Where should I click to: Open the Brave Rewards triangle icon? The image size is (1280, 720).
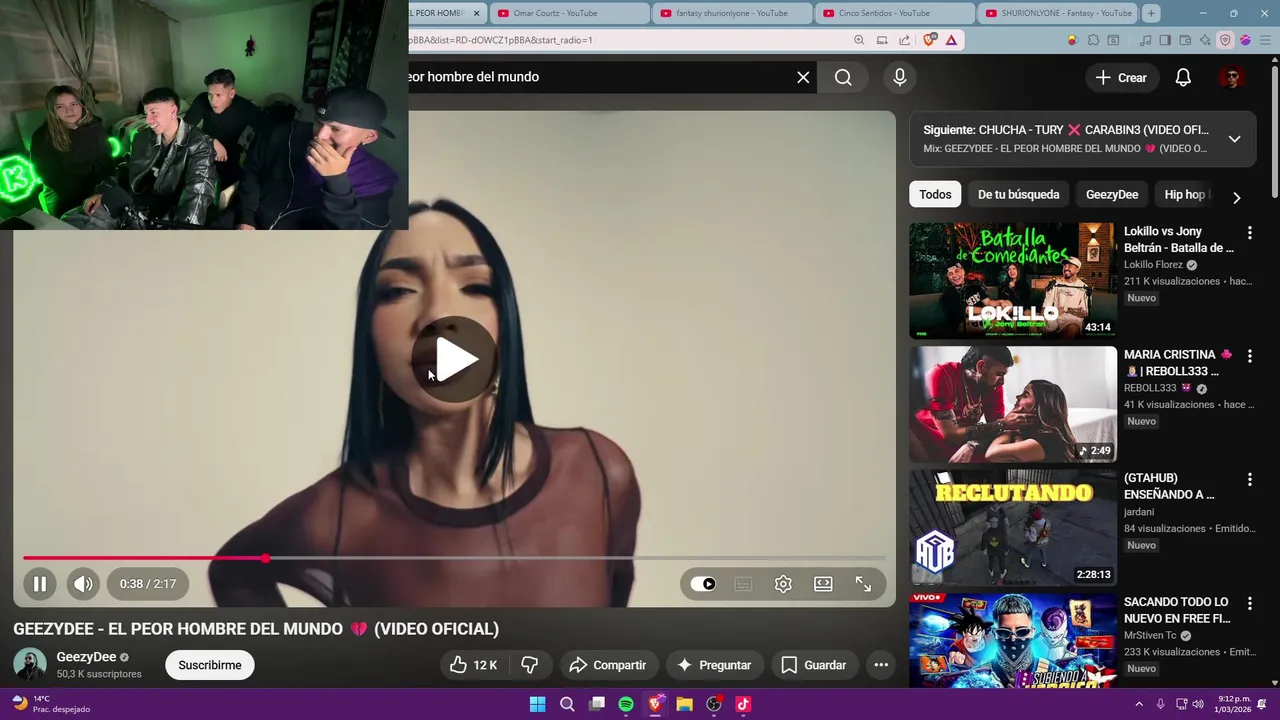pyautogui.click(x=951, y=40)
